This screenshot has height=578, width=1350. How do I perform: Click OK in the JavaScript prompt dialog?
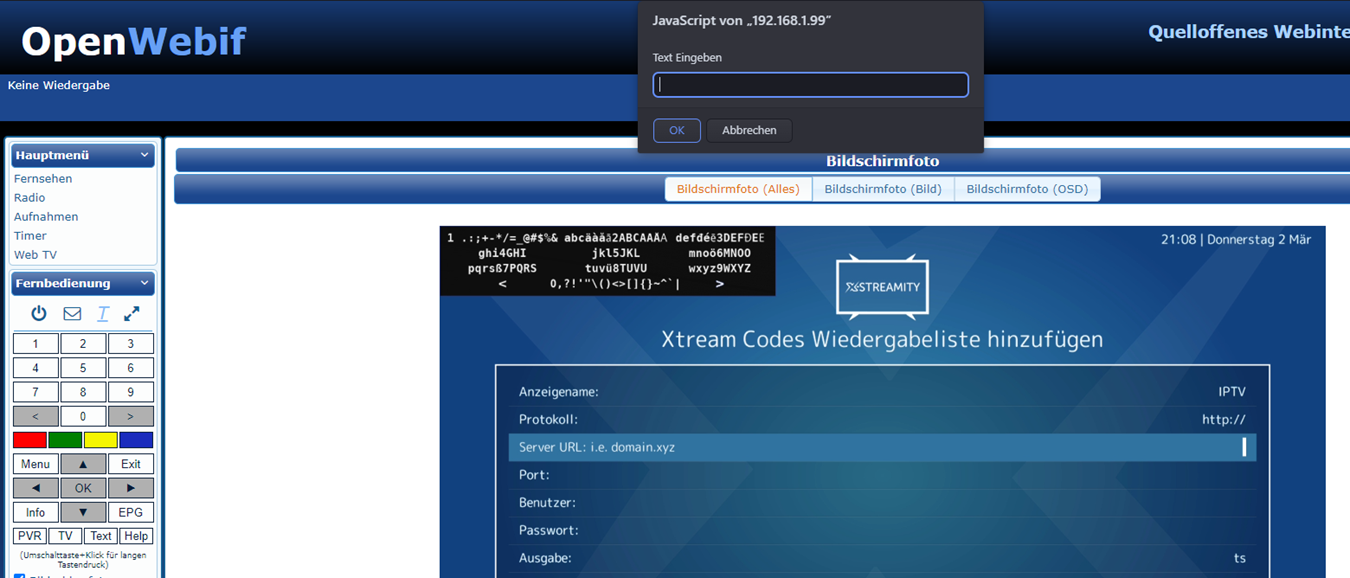click(x=677, y=130)
